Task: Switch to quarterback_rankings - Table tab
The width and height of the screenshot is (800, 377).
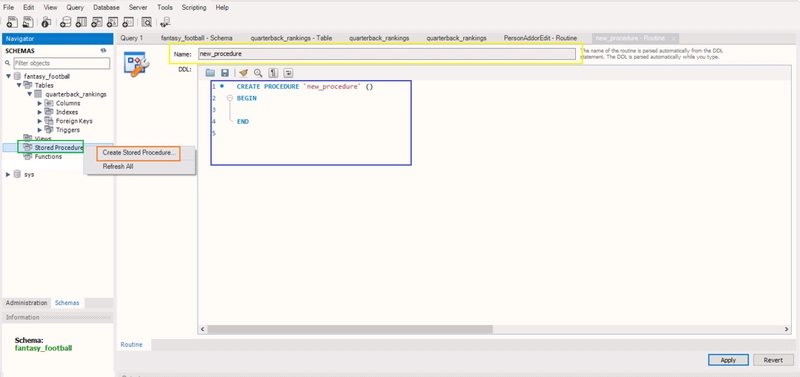Action: 291,38
